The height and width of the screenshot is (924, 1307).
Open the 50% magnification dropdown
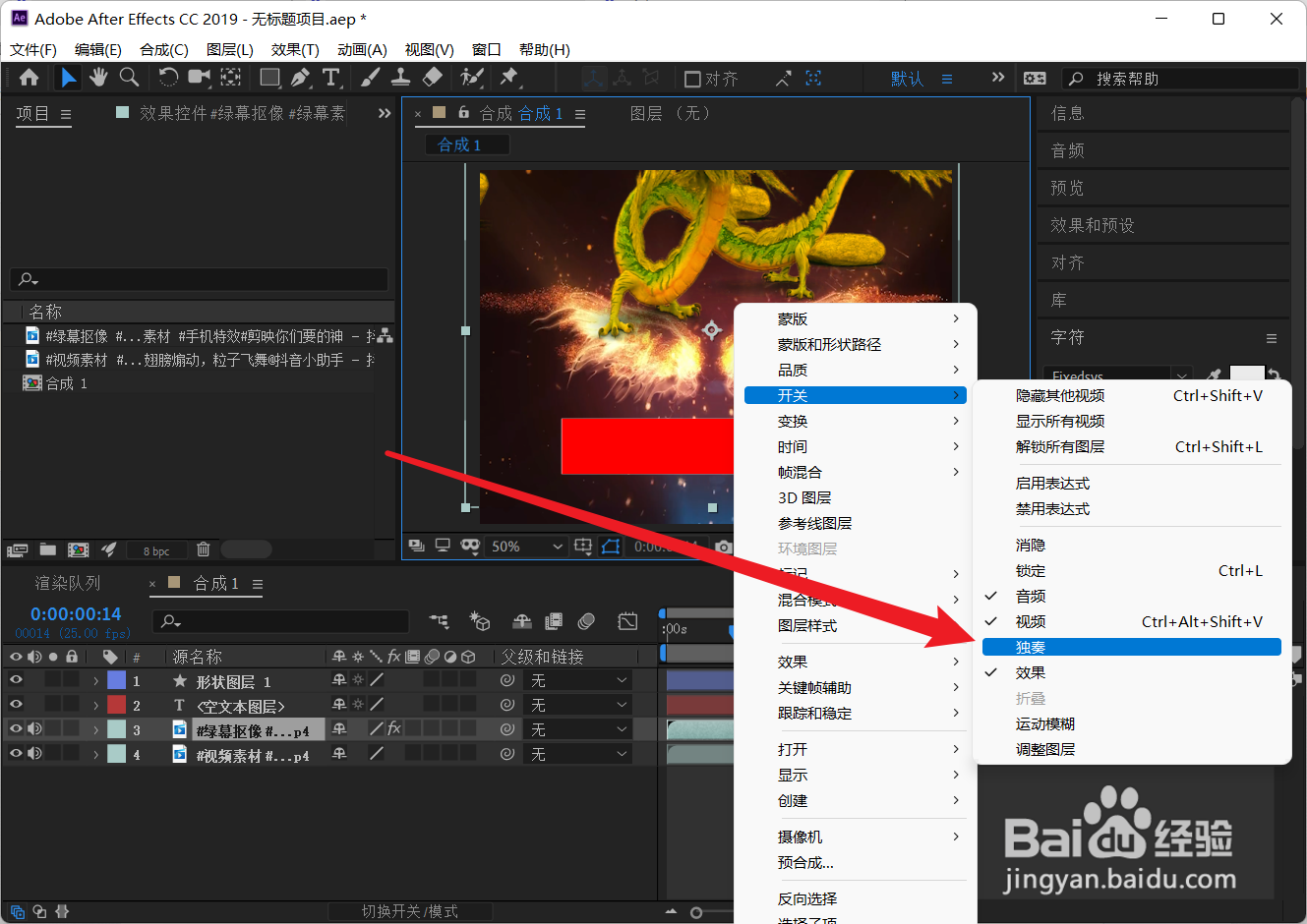527,547
